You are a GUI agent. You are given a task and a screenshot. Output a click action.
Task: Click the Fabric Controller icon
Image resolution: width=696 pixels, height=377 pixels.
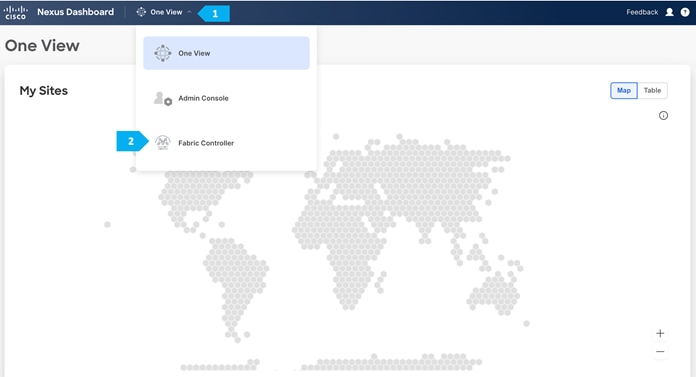163,143
